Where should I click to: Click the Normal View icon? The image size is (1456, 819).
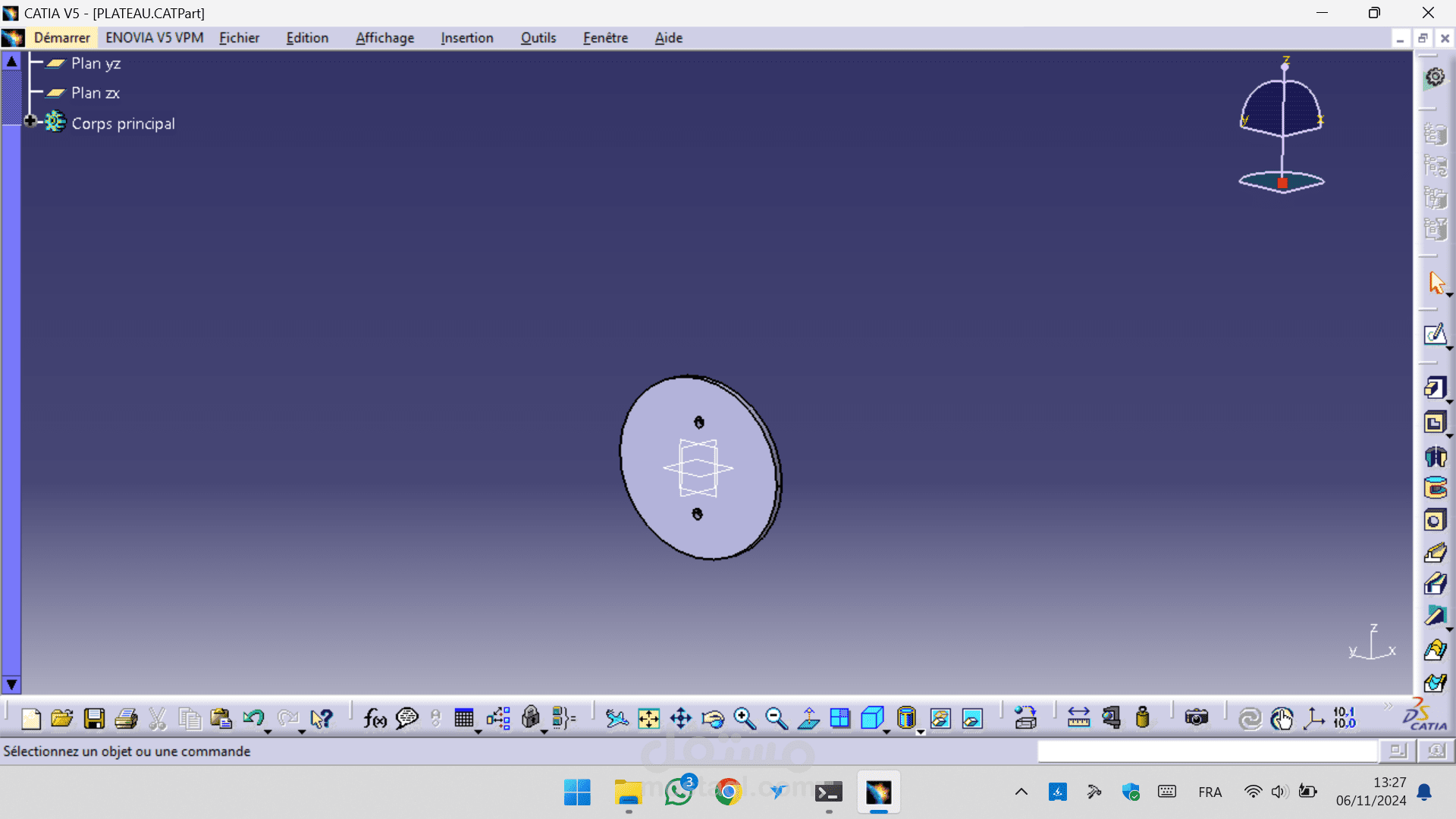coord(808,718)
